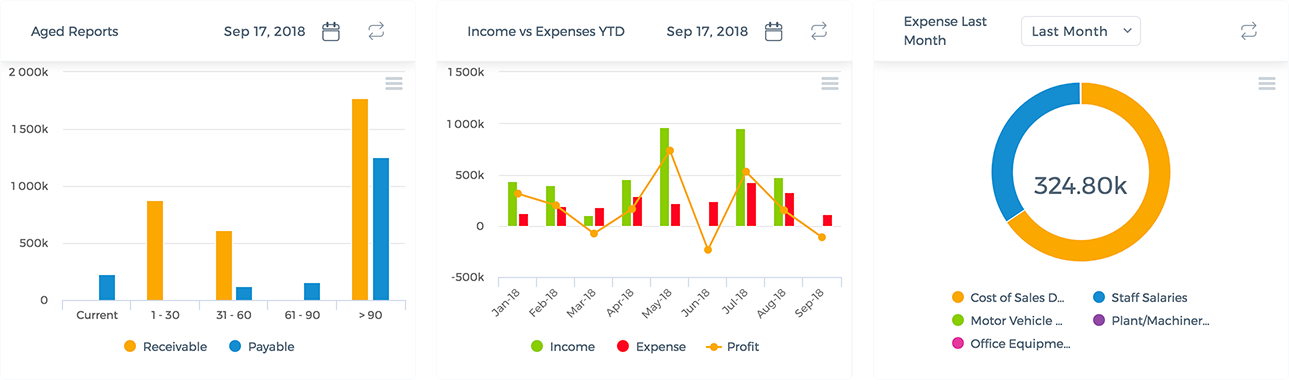Screen dimensions: 1289x380
Task: Toggle the Expense series legend
Action: (651, 347)
